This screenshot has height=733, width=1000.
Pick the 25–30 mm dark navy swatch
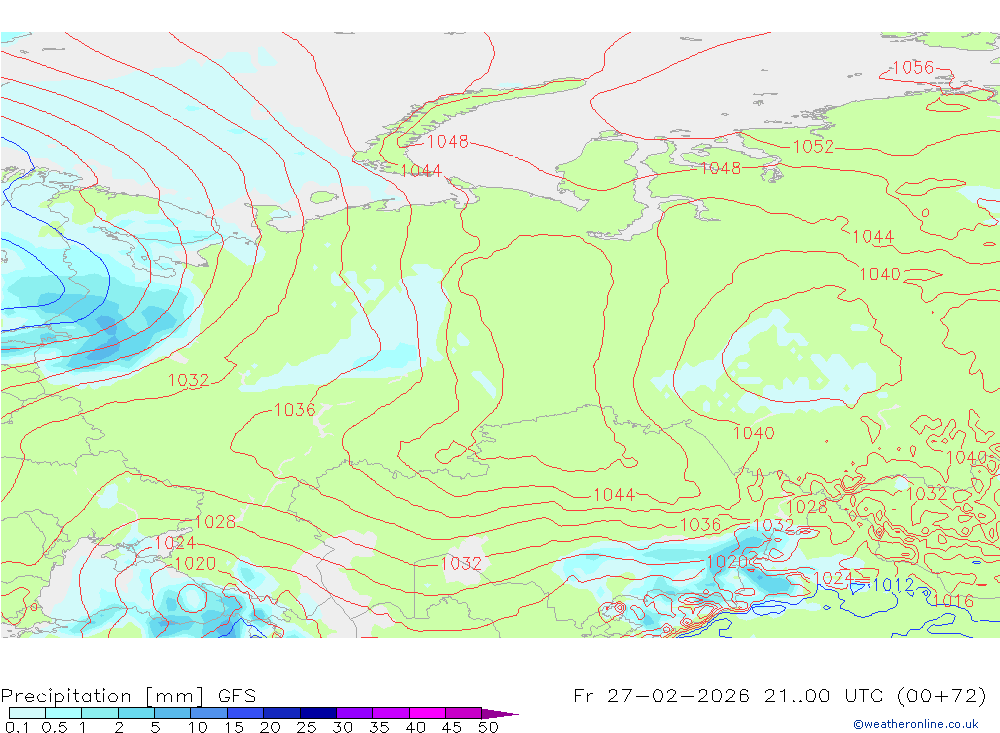[x=318, y=713]
